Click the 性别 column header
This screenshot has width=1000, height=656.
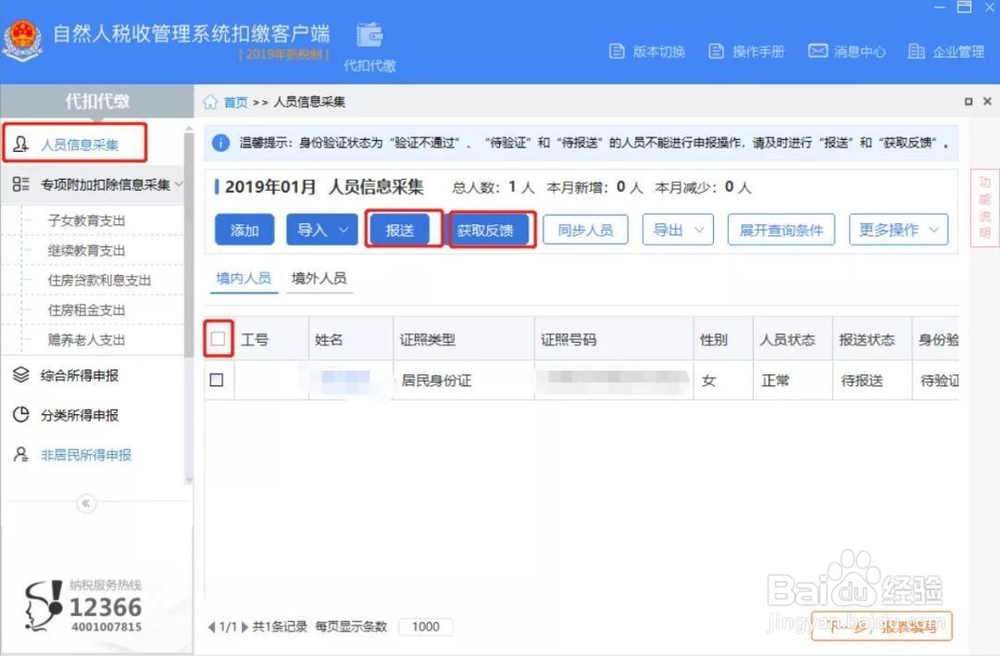pyautogui.click(x=723, y=339)
